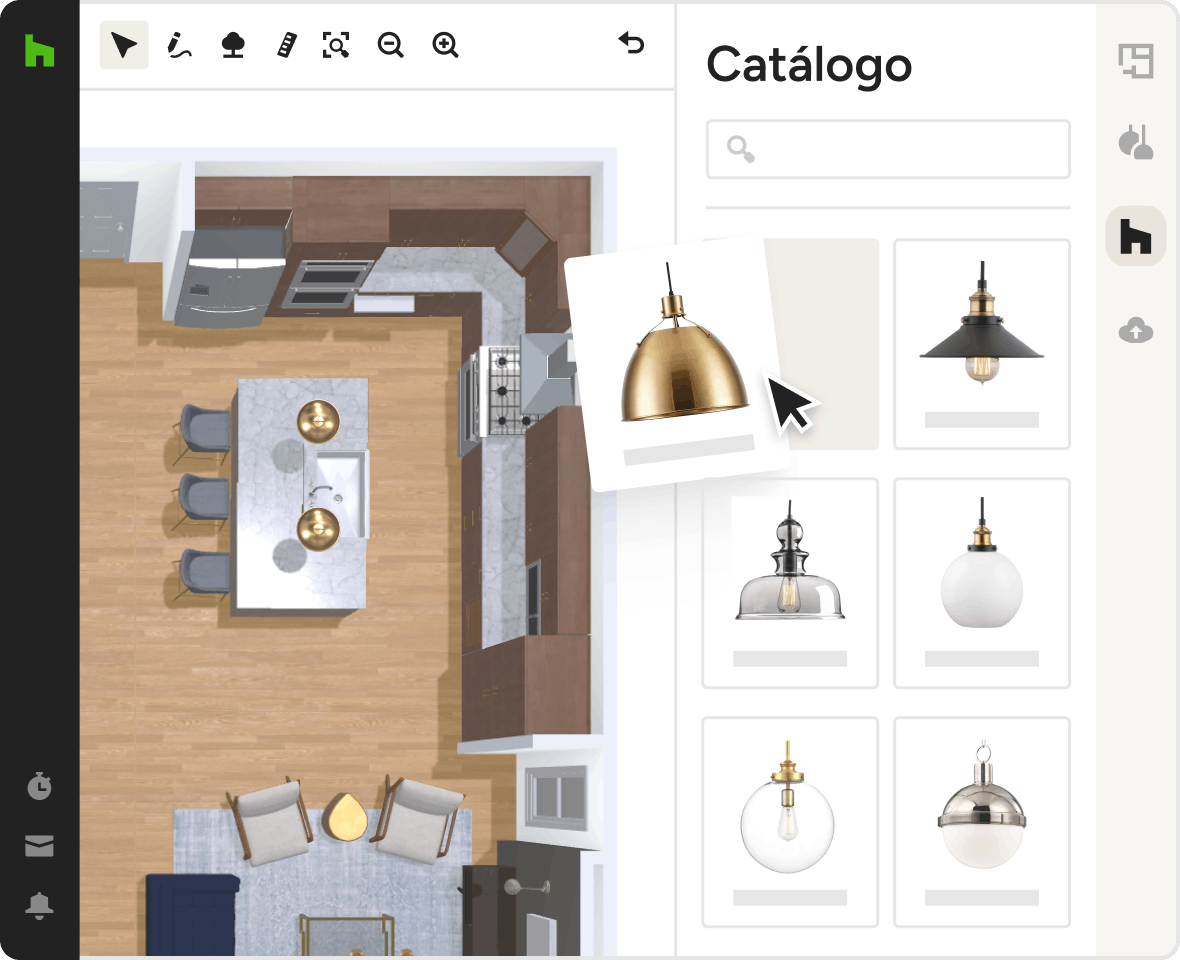Open the pendant lamps decor panel
Image resolution: width=1180 pixels, height=960 pixels.
[1136, 142]
